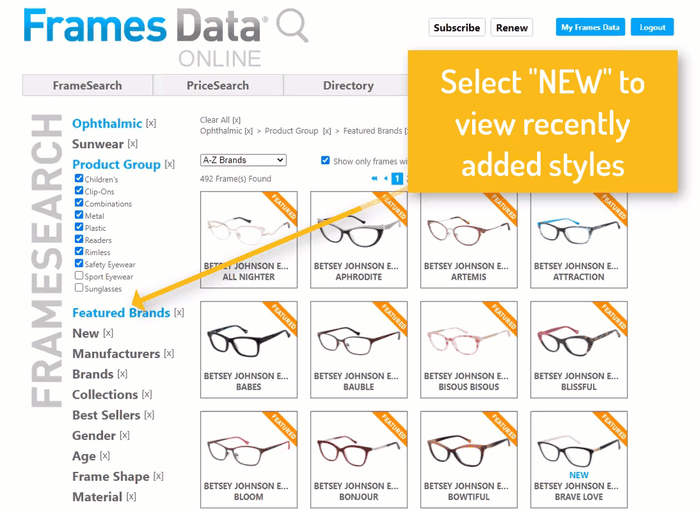Open the Babes frame thumbnail
The height and width of the screenshot is (510, 700).
pyautogui.click(x=249, y=350)
